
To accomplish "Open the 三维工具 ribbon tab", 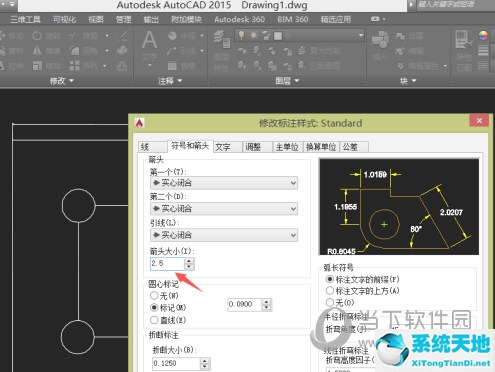I will pos(25,19).
